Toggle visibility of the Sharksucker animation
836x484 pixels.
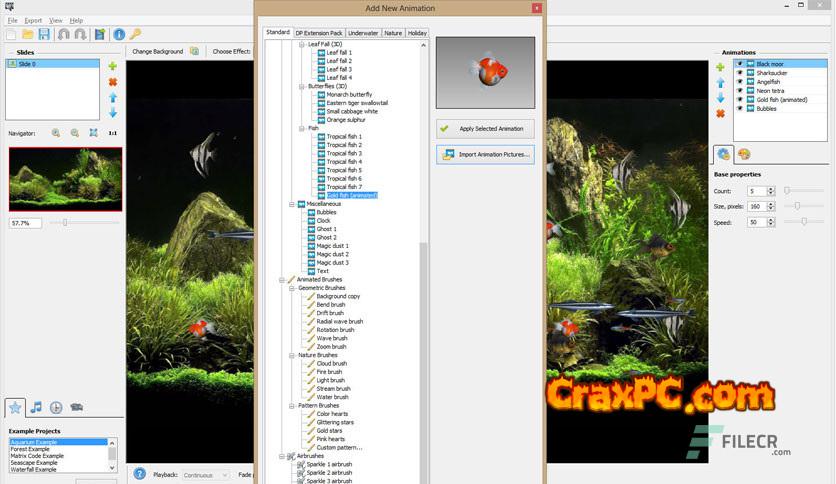740,73
